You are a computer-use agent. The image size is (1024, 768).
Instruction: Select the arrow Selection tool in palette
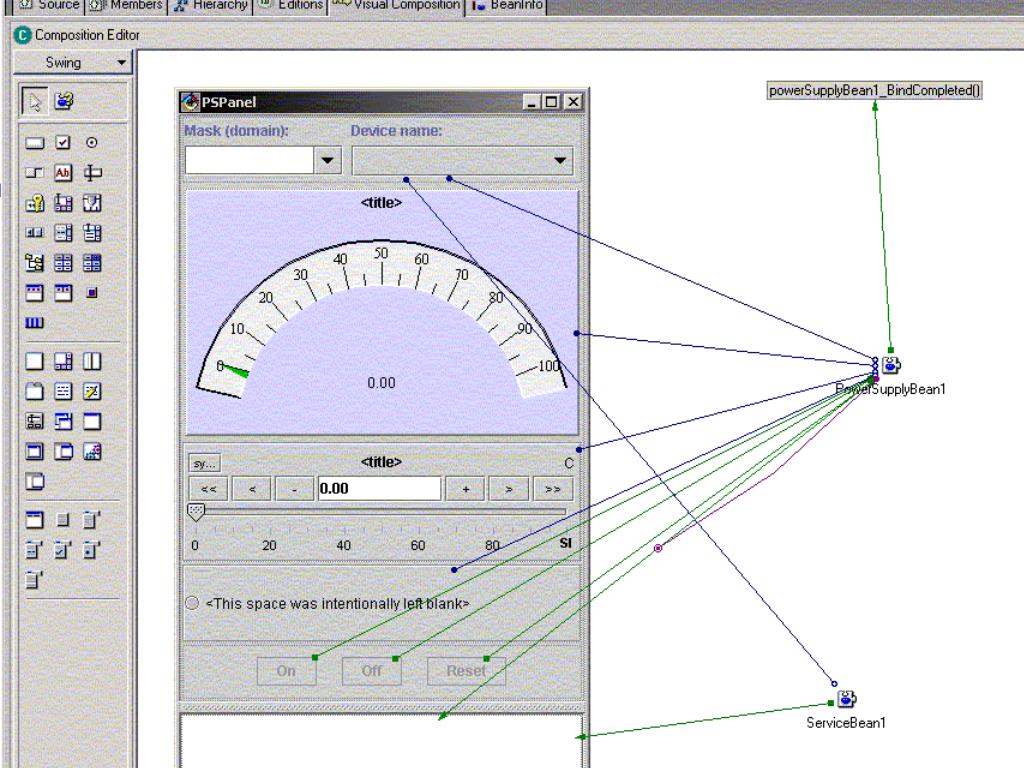pyautogui.click(x=35, y=101)
